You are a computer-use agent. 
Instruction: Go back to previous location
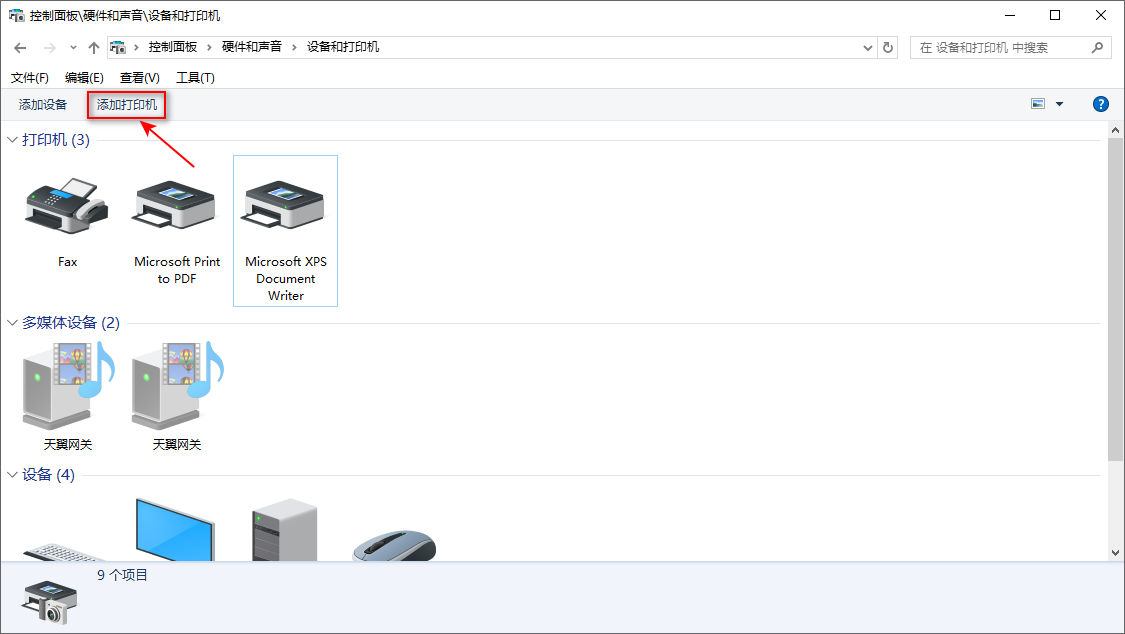click(20, 47)
